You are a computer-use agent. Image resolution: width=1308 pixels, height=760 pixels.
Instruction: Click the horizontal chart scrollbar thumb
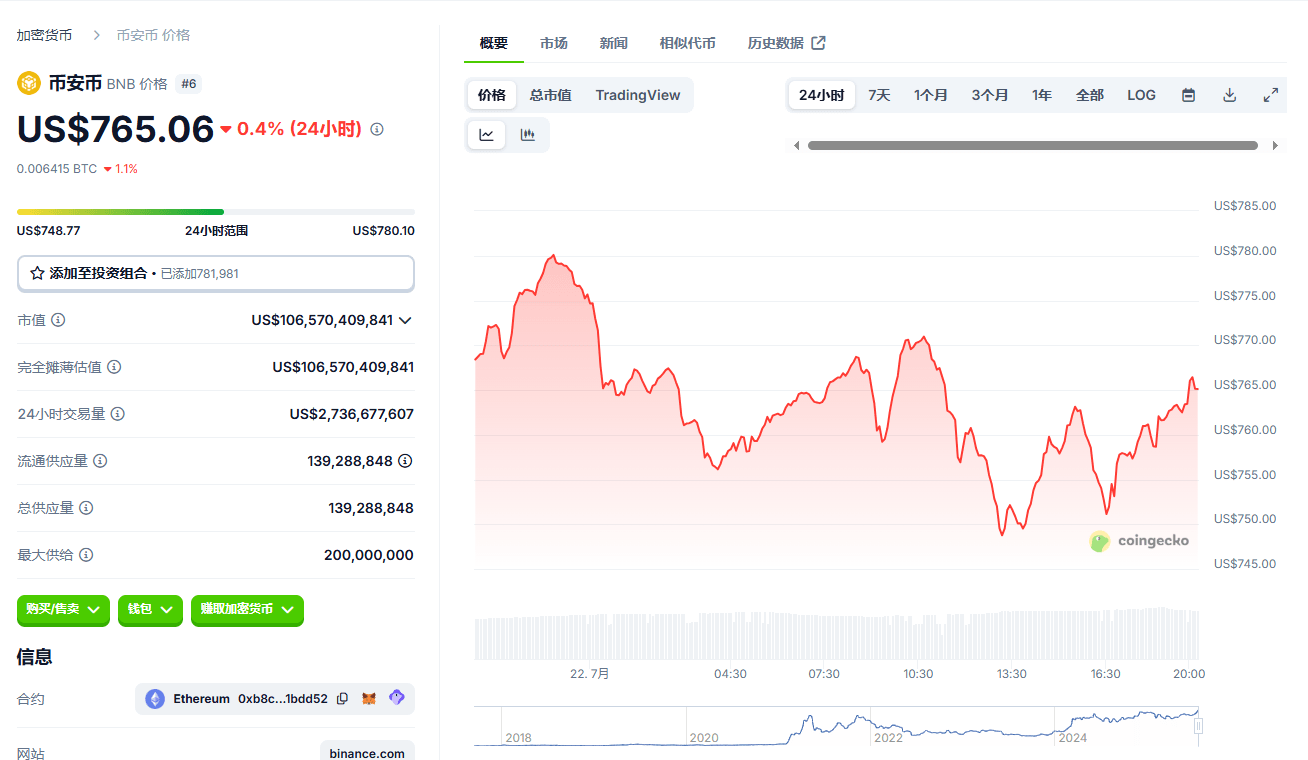point(1033,146)
